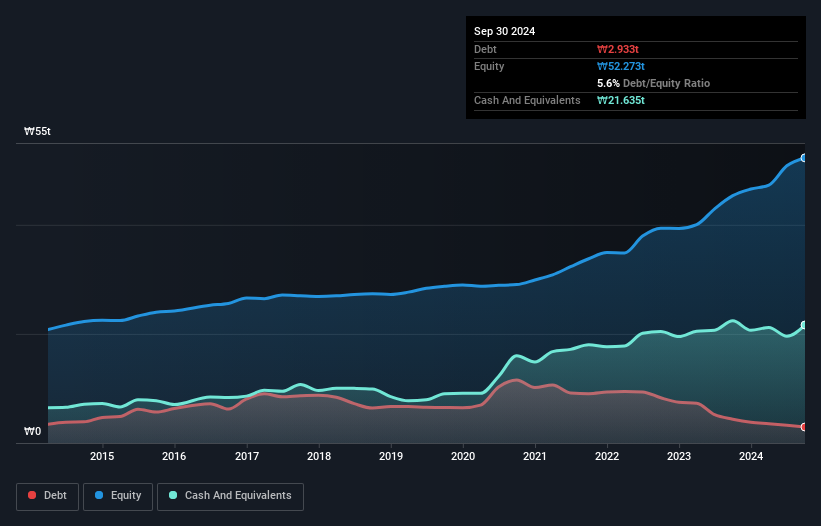
Task: Click the 2016 x-axis label
Action: (x=174, y=456)
